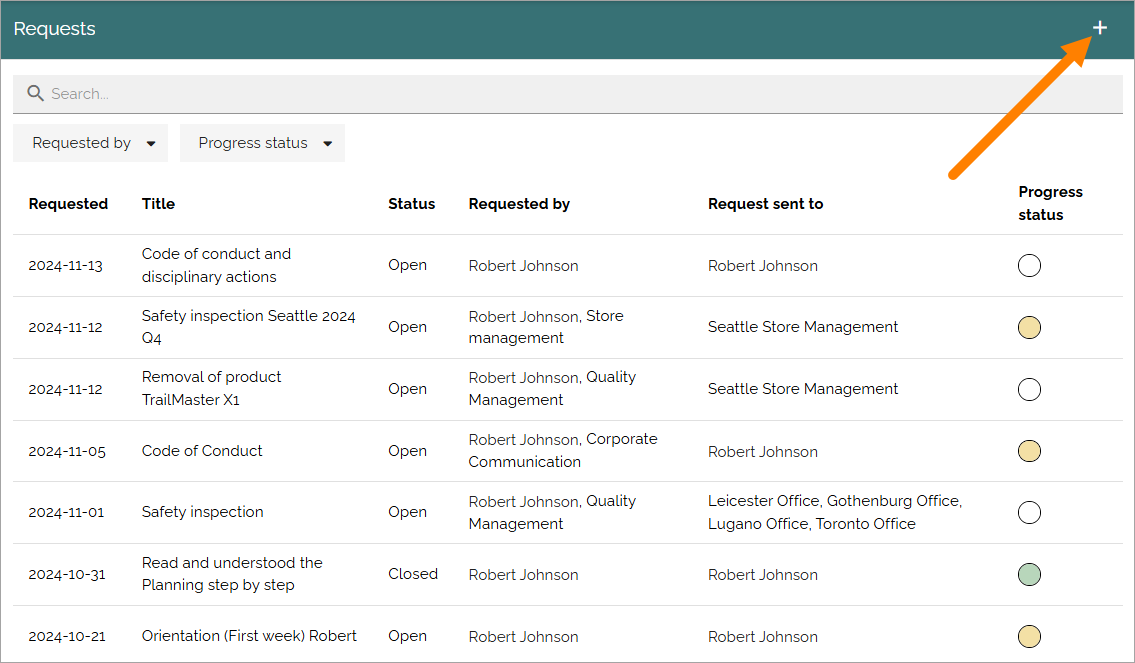Click Robert Johnson, Quality Management in TrailMaster row
This screenshot has width=1135, height=663.
(x=552, y=388)
